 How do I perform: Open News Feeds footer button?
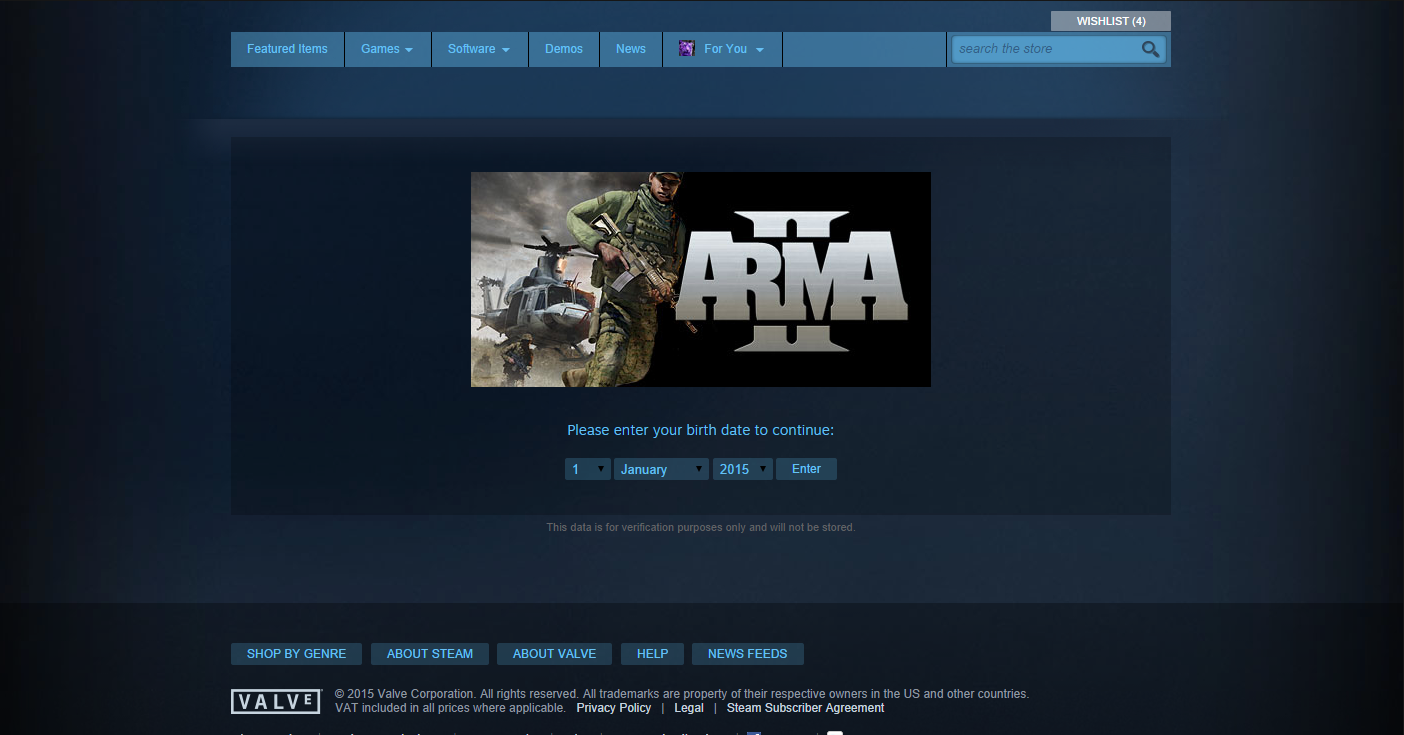[748, 654]
